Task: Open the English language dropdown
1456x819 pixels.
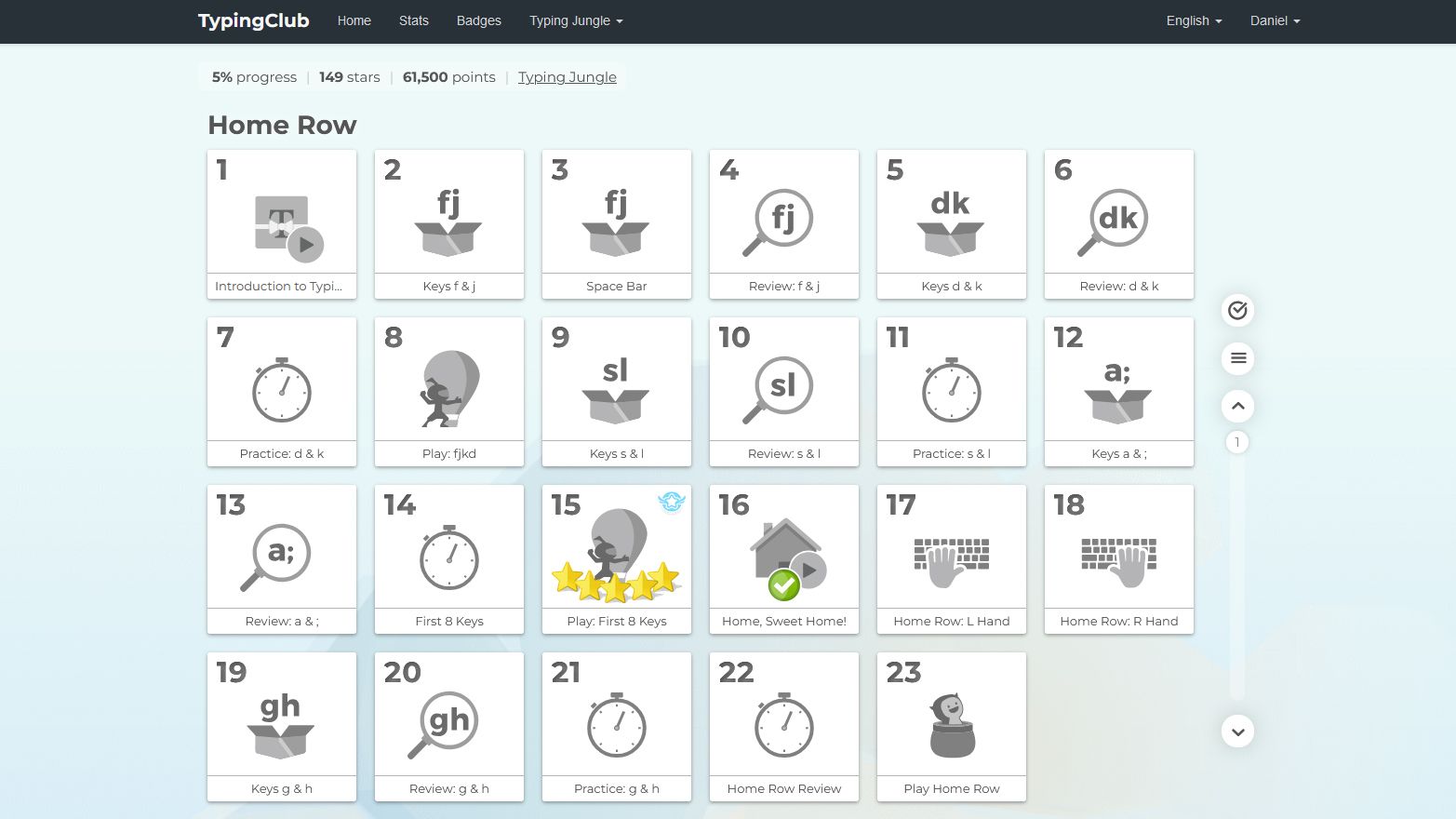Action: [x=1194, y=20]
